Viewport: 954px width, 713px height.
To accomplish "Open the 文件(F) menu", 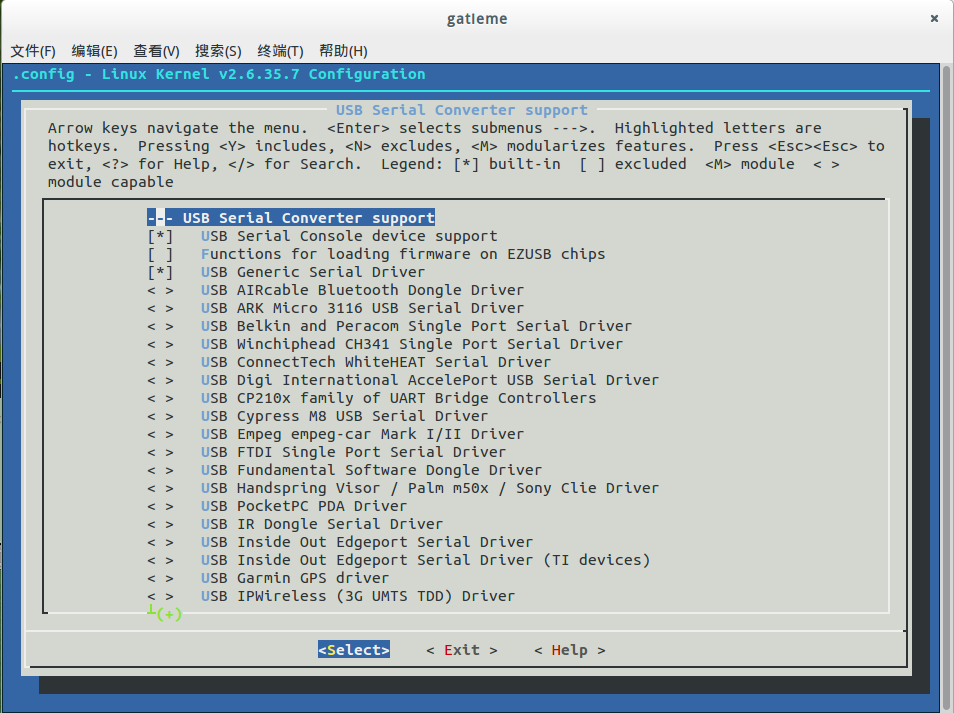I will (33, 51).
